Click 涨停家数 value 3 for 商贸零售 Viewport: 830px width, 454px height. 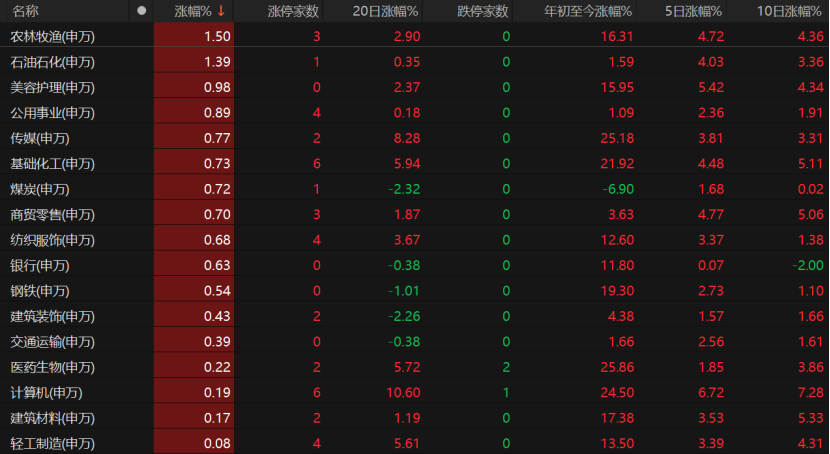[317, 214]
